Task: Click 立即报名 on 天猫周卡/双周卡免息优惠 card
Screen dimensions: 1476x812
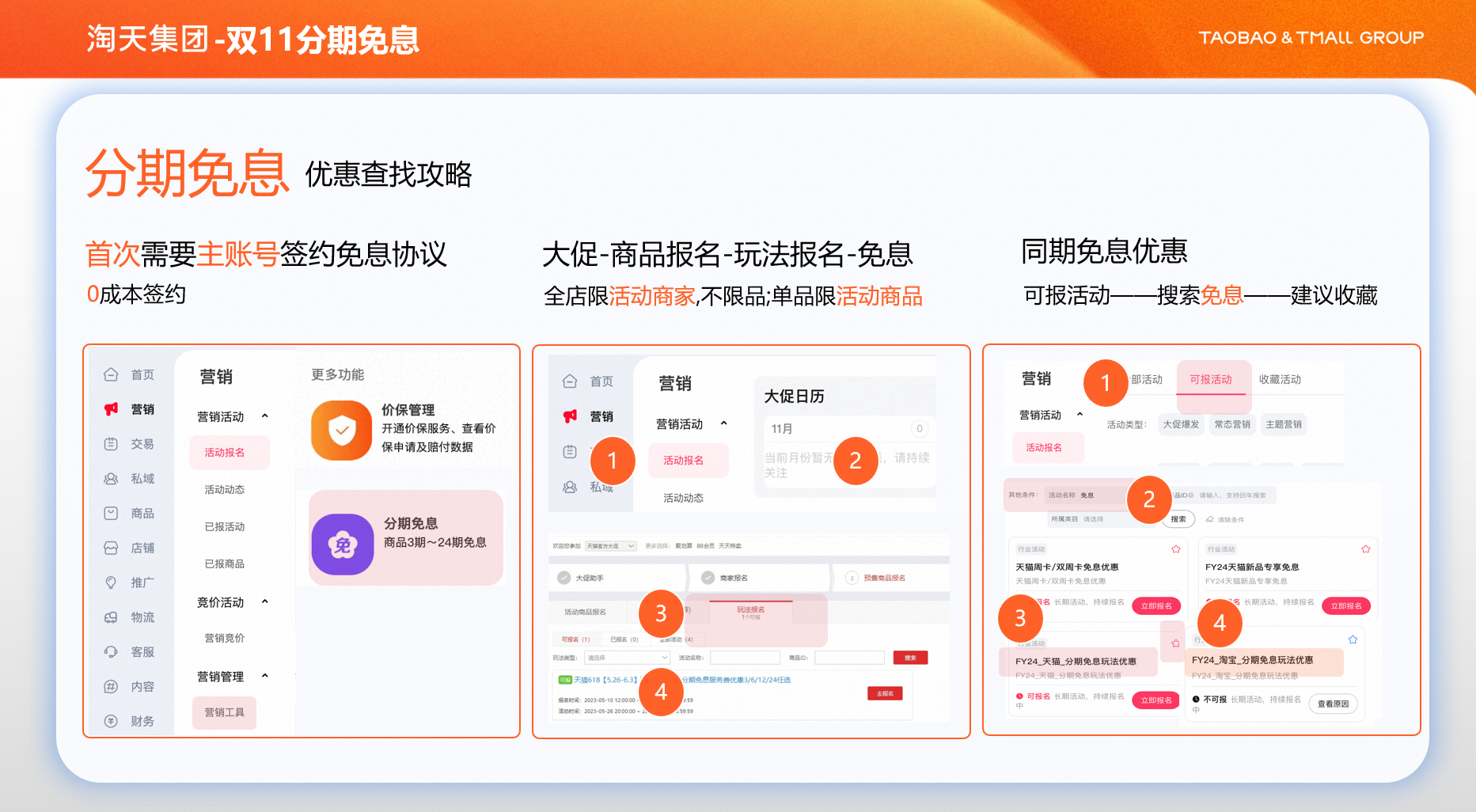Action: tap(1156, 606)
